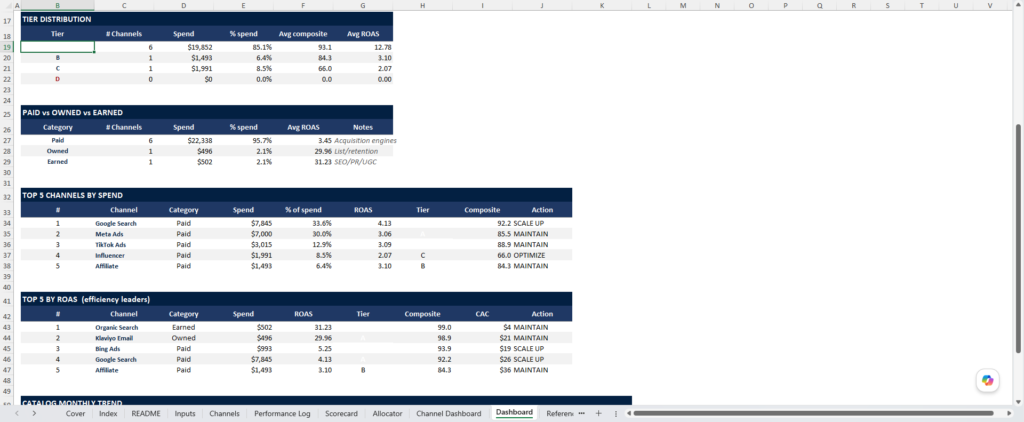Click horizontal scrollbar left arrow
Viewport: 1024px width, 422px height.
628,414
